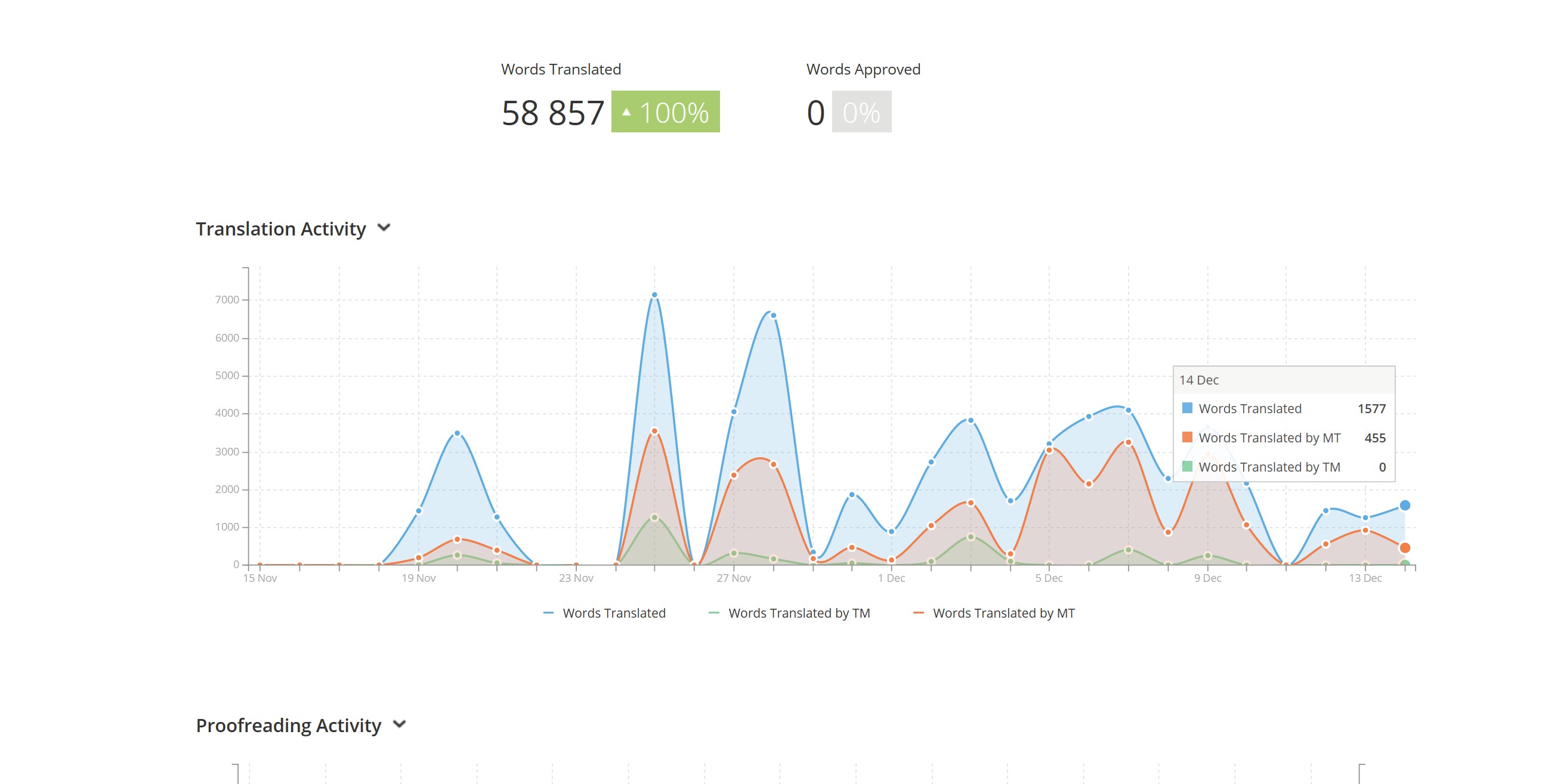Click the 14 Dec tooltip header
This screenshot has width=1542, height=784.
[1199, 380]
